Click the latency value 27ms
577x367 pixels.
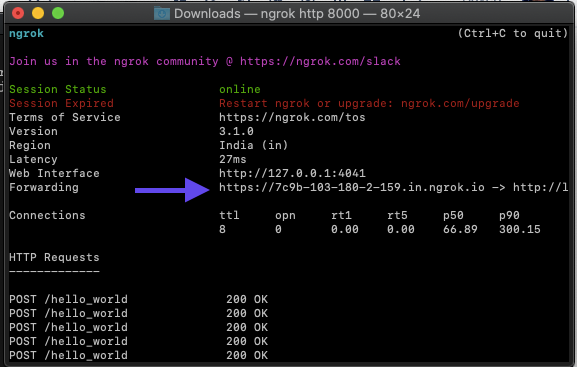pos(233,159)
